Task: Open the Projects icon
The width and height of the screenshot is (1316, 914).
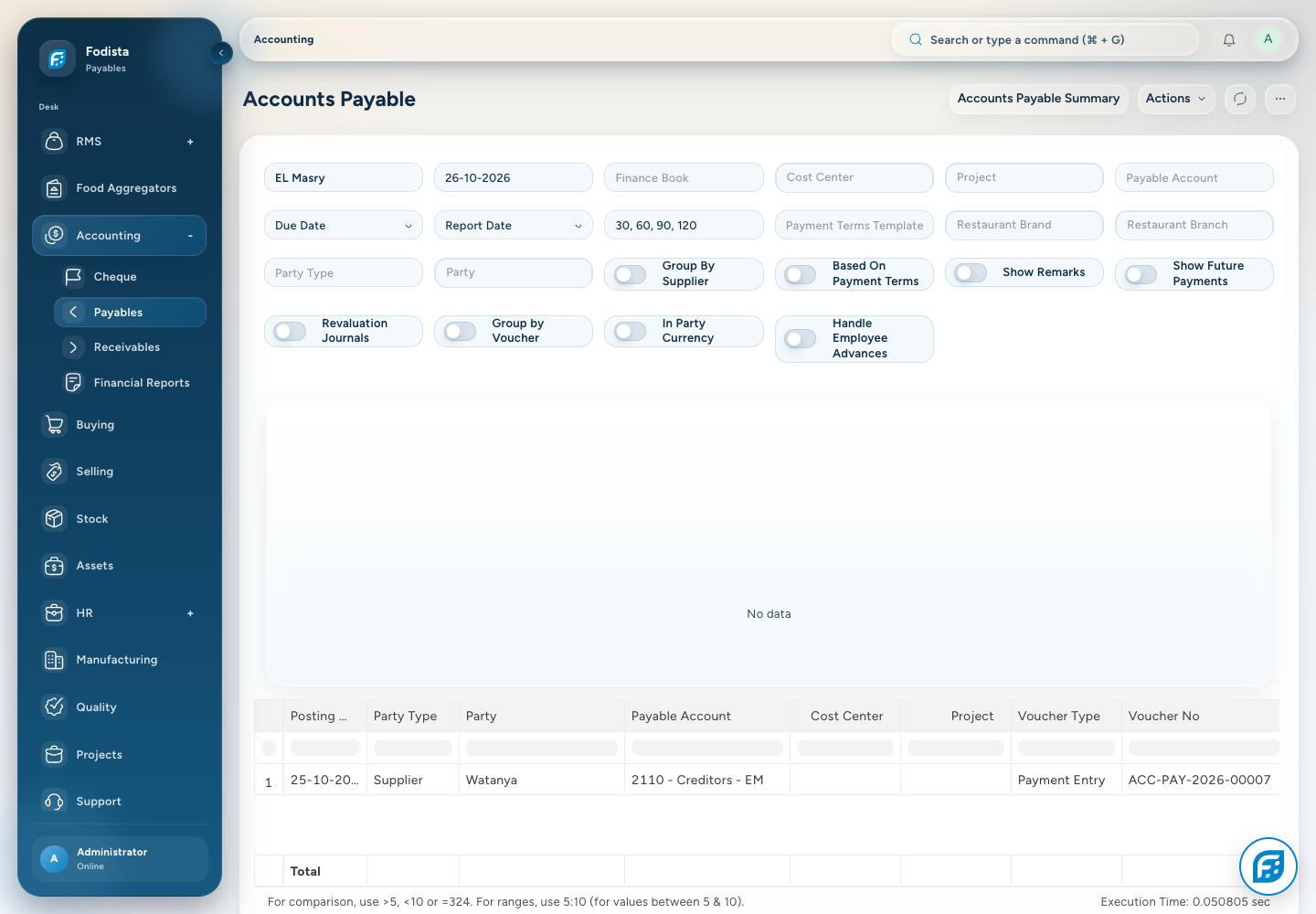Action: pyautogui.click(x=55, y=755)
